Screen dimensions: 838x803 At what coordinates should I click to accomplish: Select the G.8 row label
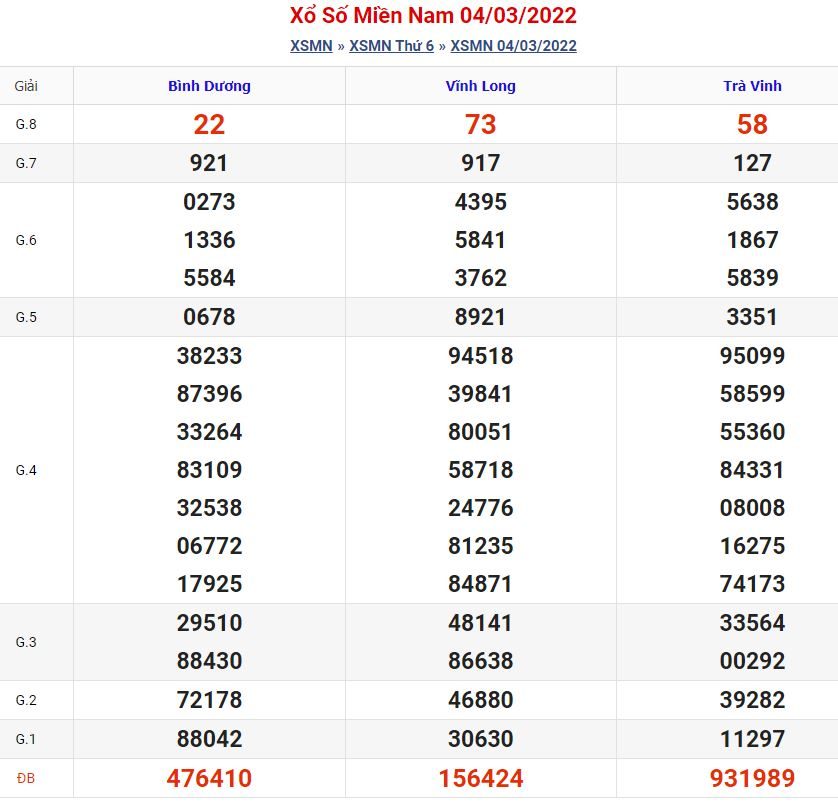26,124
